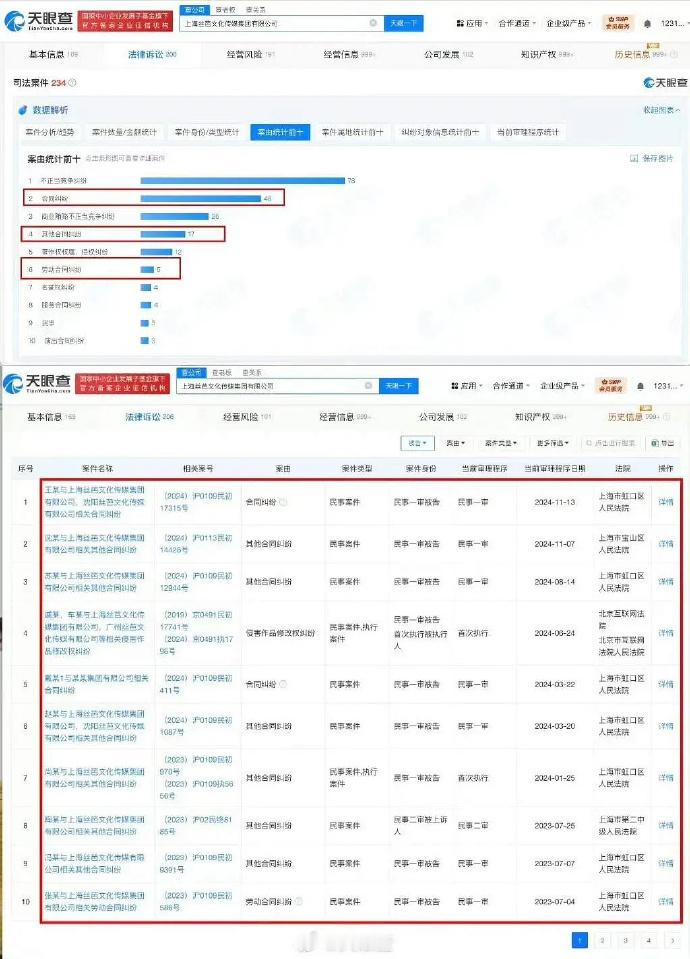Click info icon beside 劳动合同纠纷 in row 10
Image resolution: width=690 pixels, height=959 pixels.
click(x=299, y=901)
